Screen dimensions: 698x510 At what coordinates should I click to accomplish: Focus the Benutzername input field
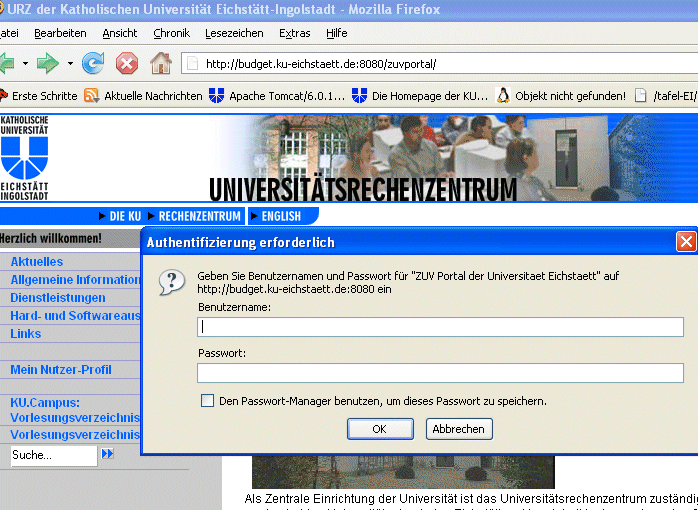(x=440, y=327)
